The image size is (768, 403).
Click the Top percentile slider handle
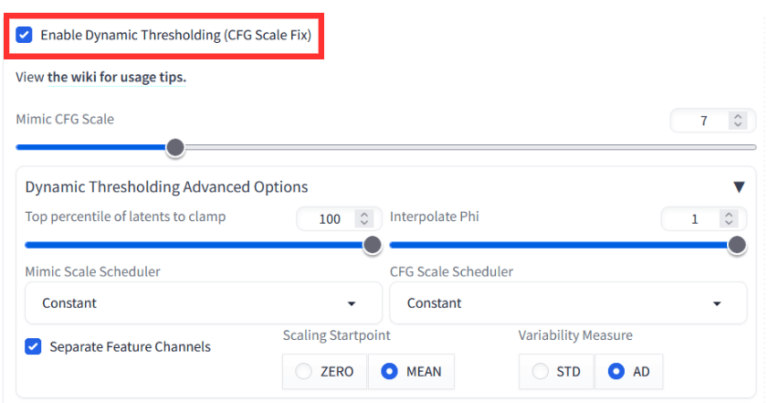click(x=372, y=245)
